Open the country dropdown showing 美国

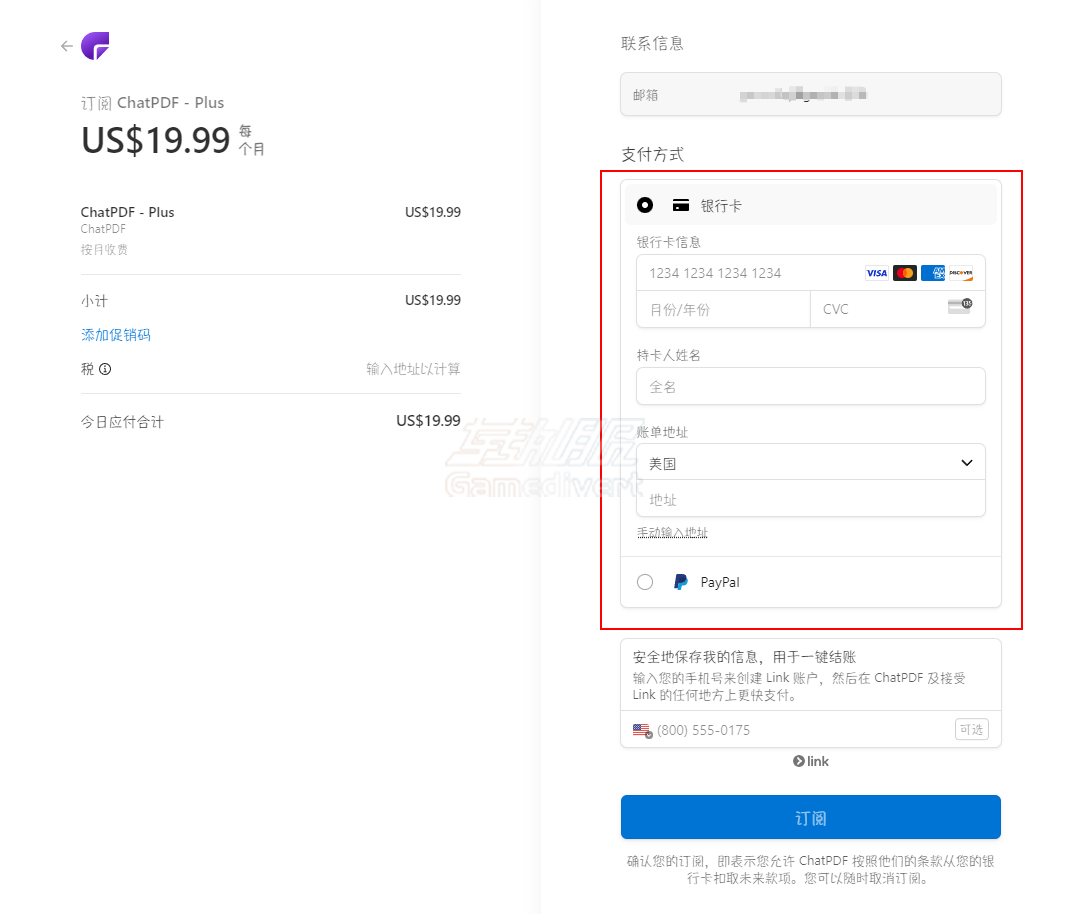[811, 462]
